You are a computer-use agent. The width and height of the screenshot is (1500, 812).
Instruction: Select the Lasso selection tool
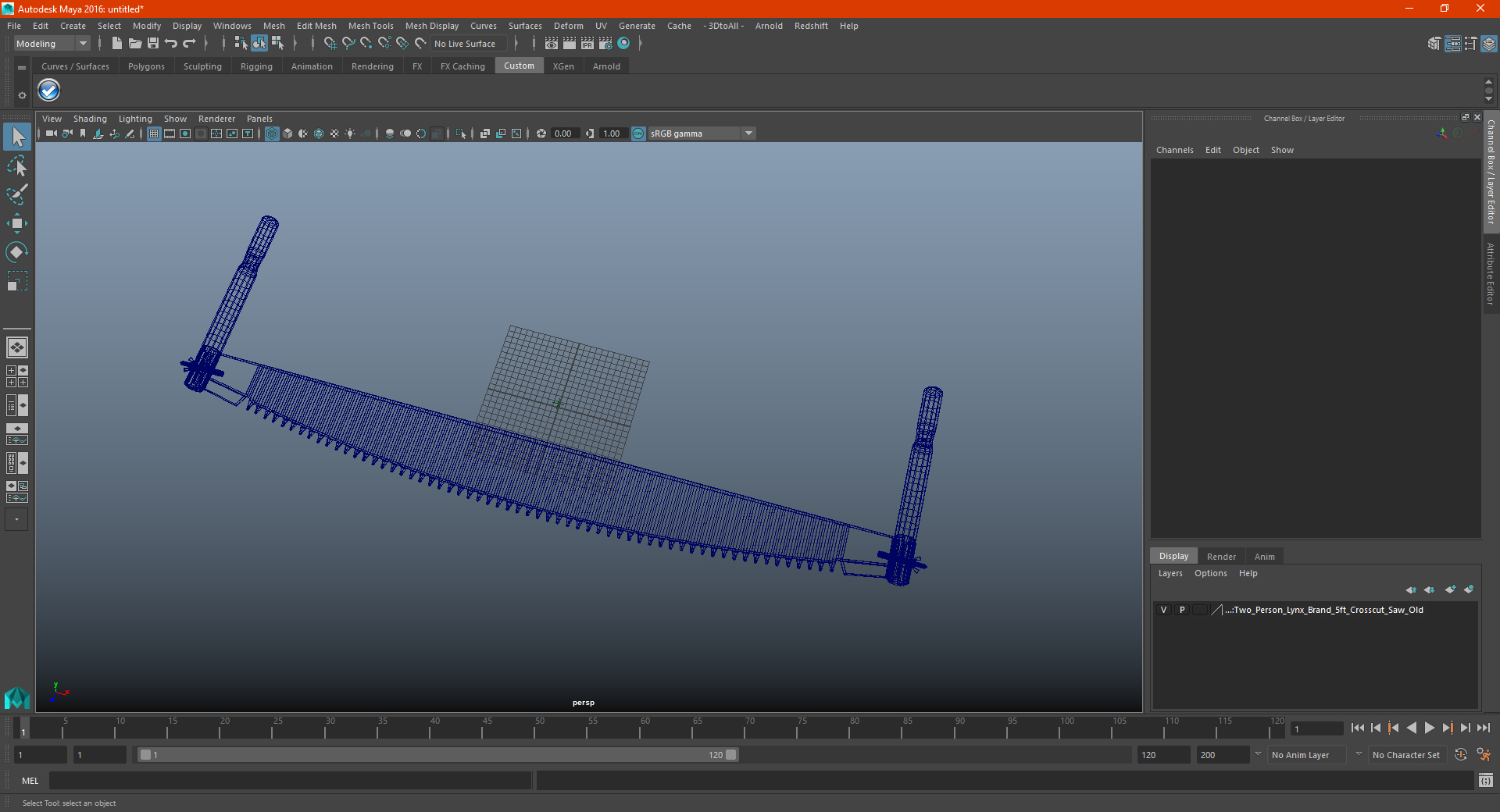(17, 166)
